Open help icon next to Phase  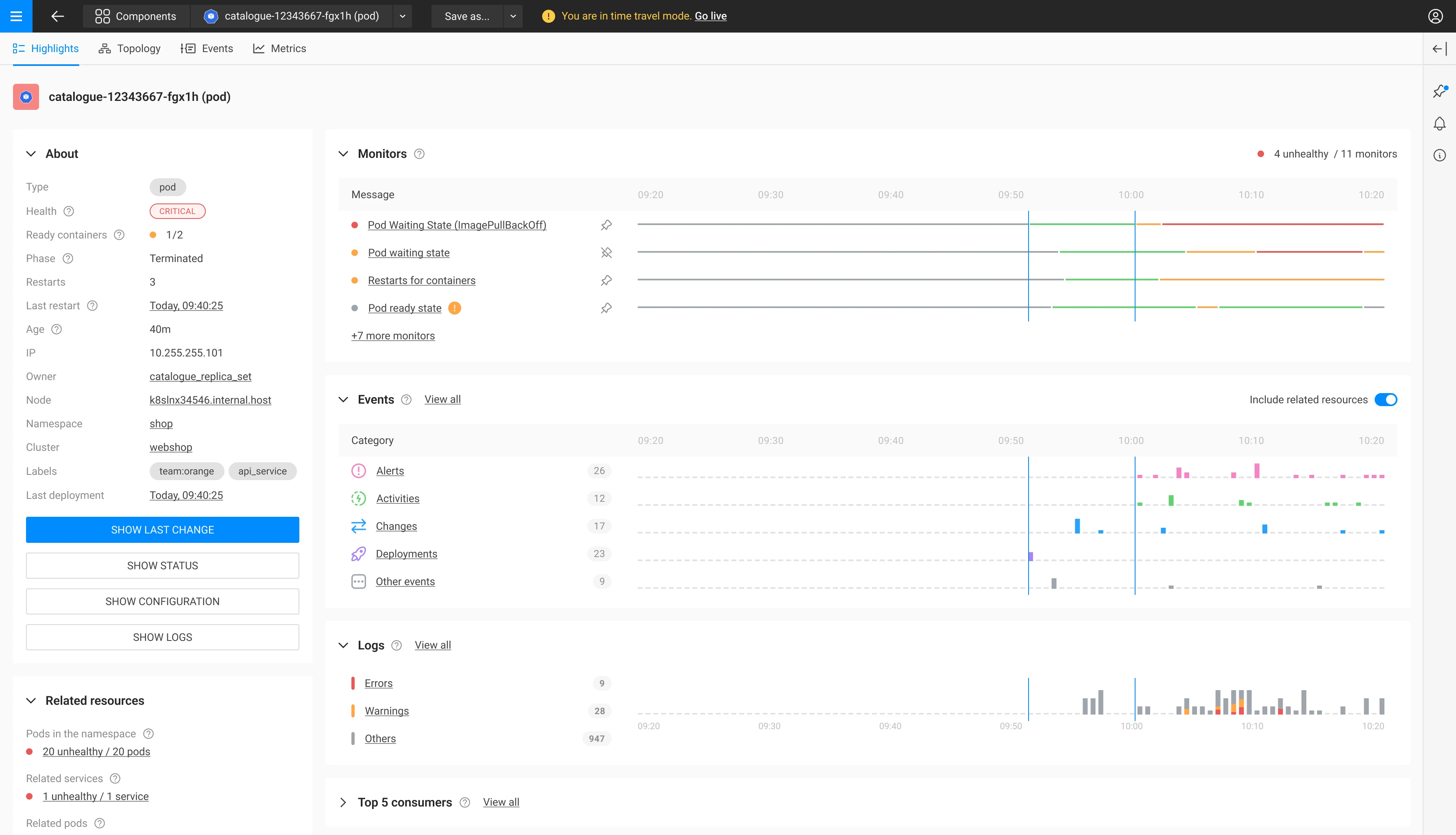[x=68, y=258]
